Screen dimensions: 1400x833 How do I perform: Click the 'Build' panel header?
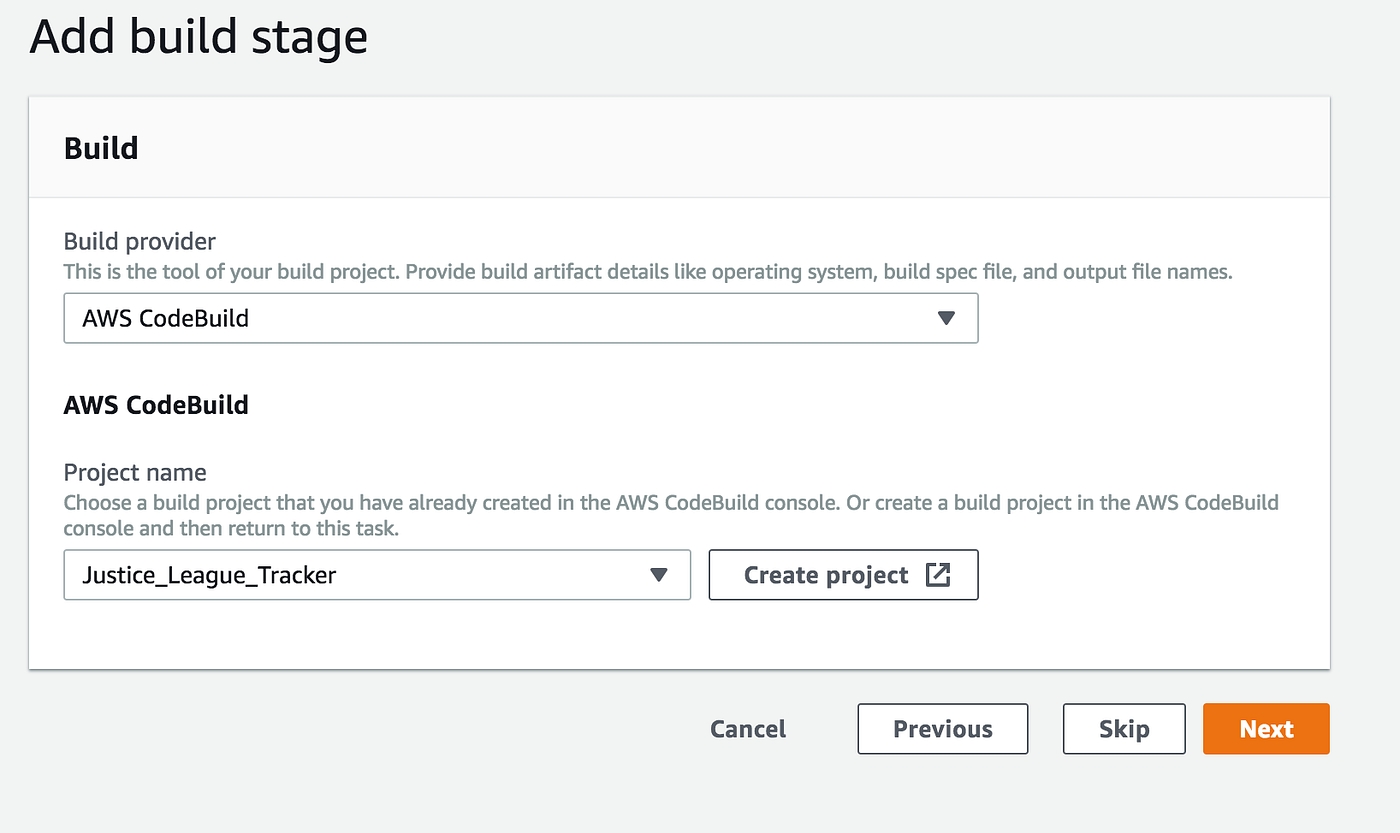click(x=101, y=148)
